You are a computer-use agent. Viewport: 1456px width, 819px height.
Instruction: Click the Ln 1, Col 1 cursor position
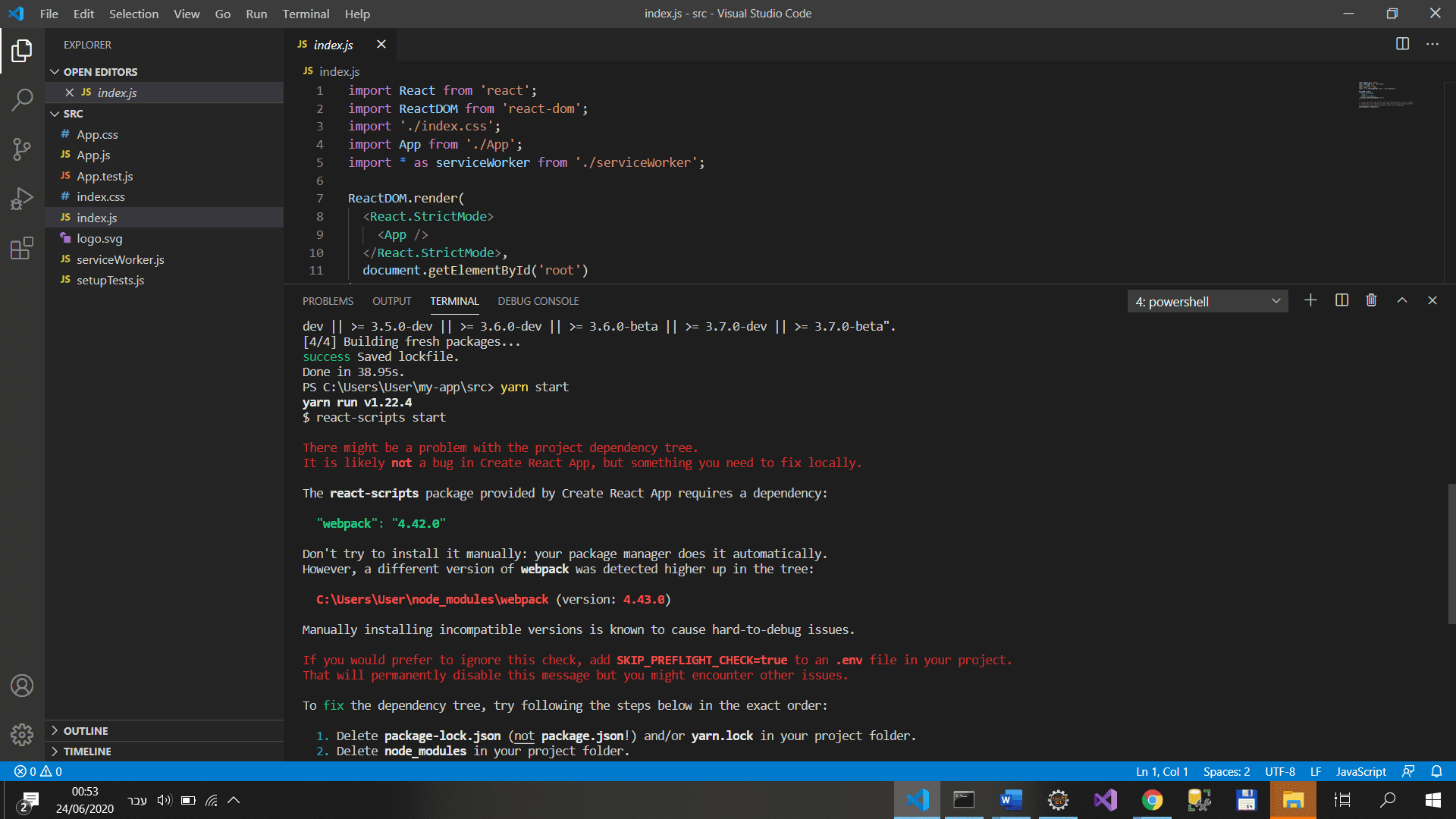coord(1162,771)
